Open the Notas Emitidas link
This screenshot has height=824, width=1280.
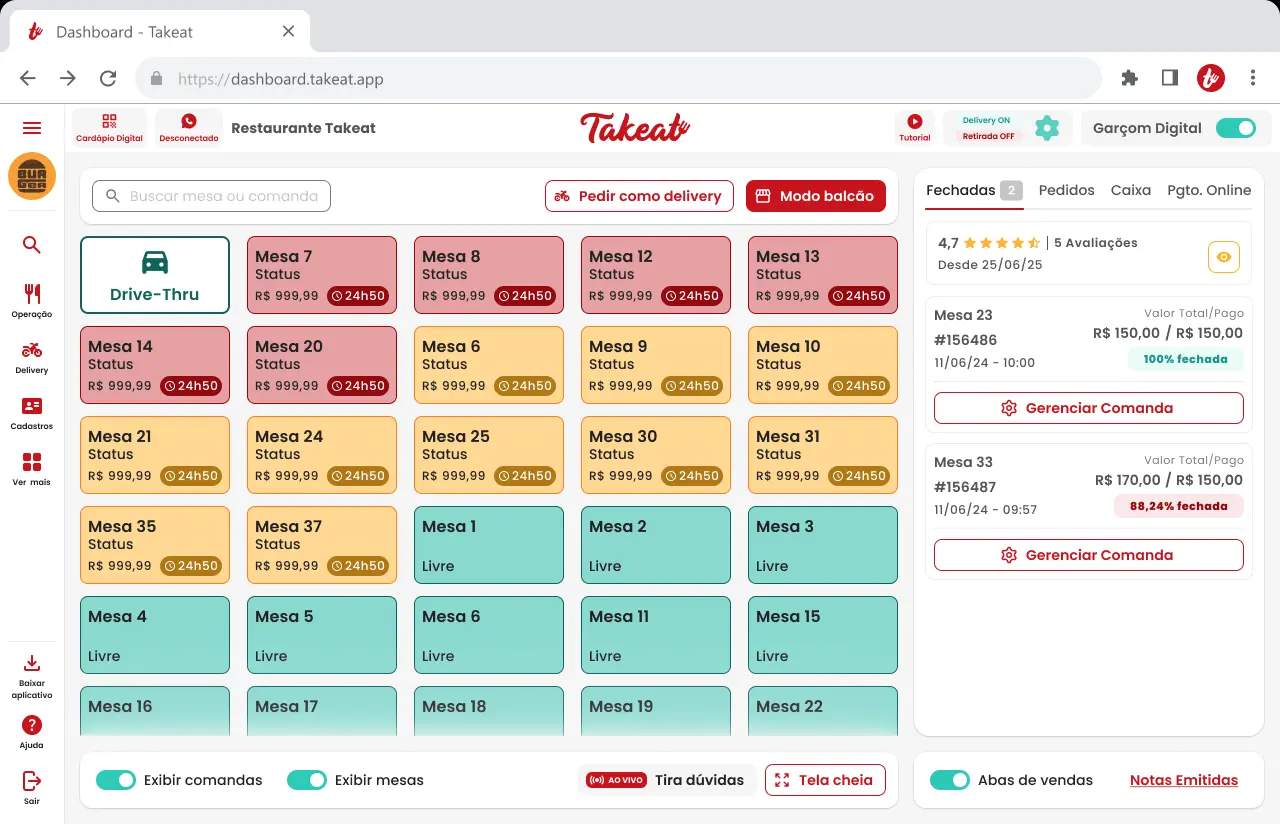1184,780
